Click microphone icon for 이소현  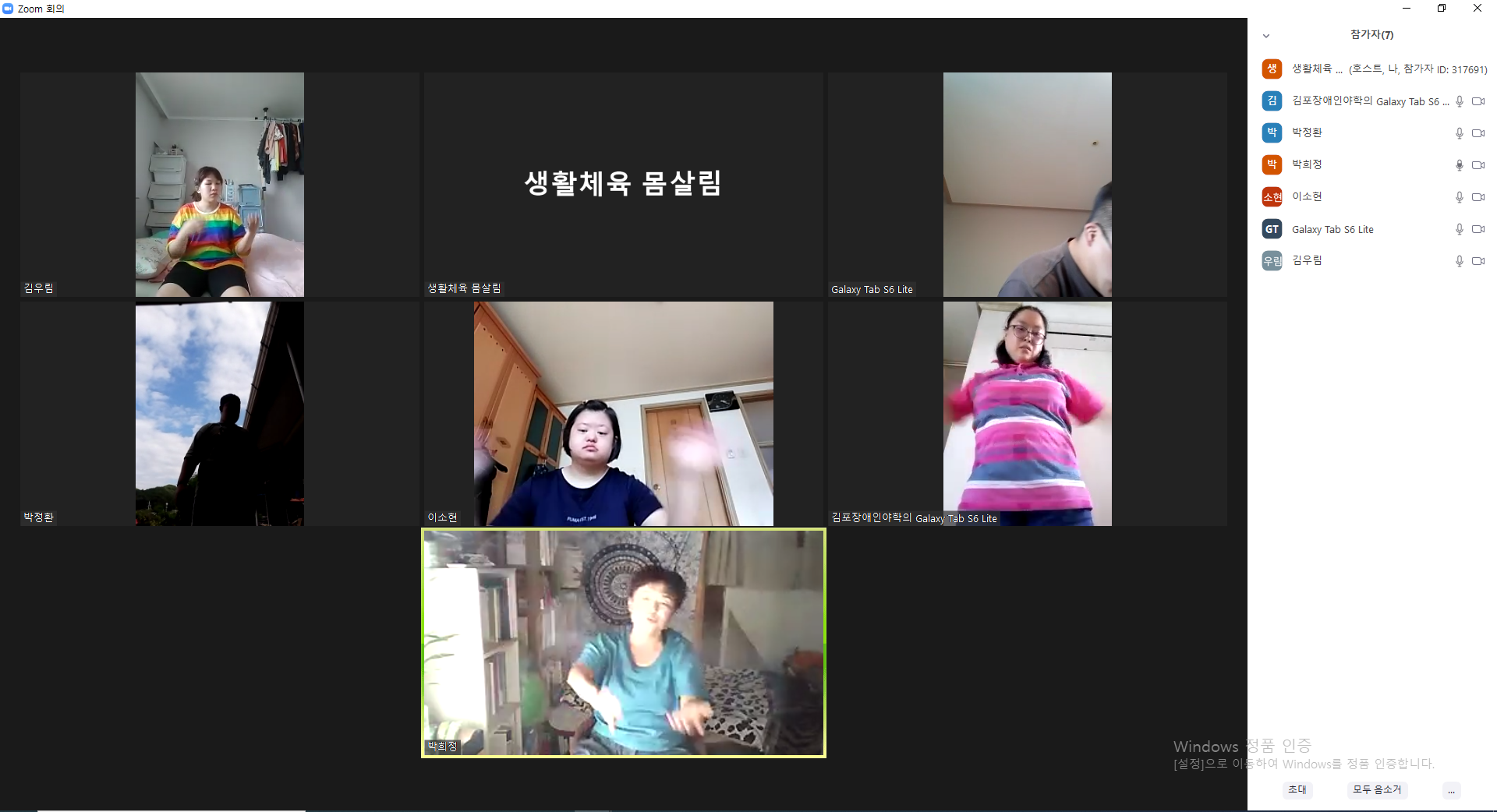pos(1459,197)
